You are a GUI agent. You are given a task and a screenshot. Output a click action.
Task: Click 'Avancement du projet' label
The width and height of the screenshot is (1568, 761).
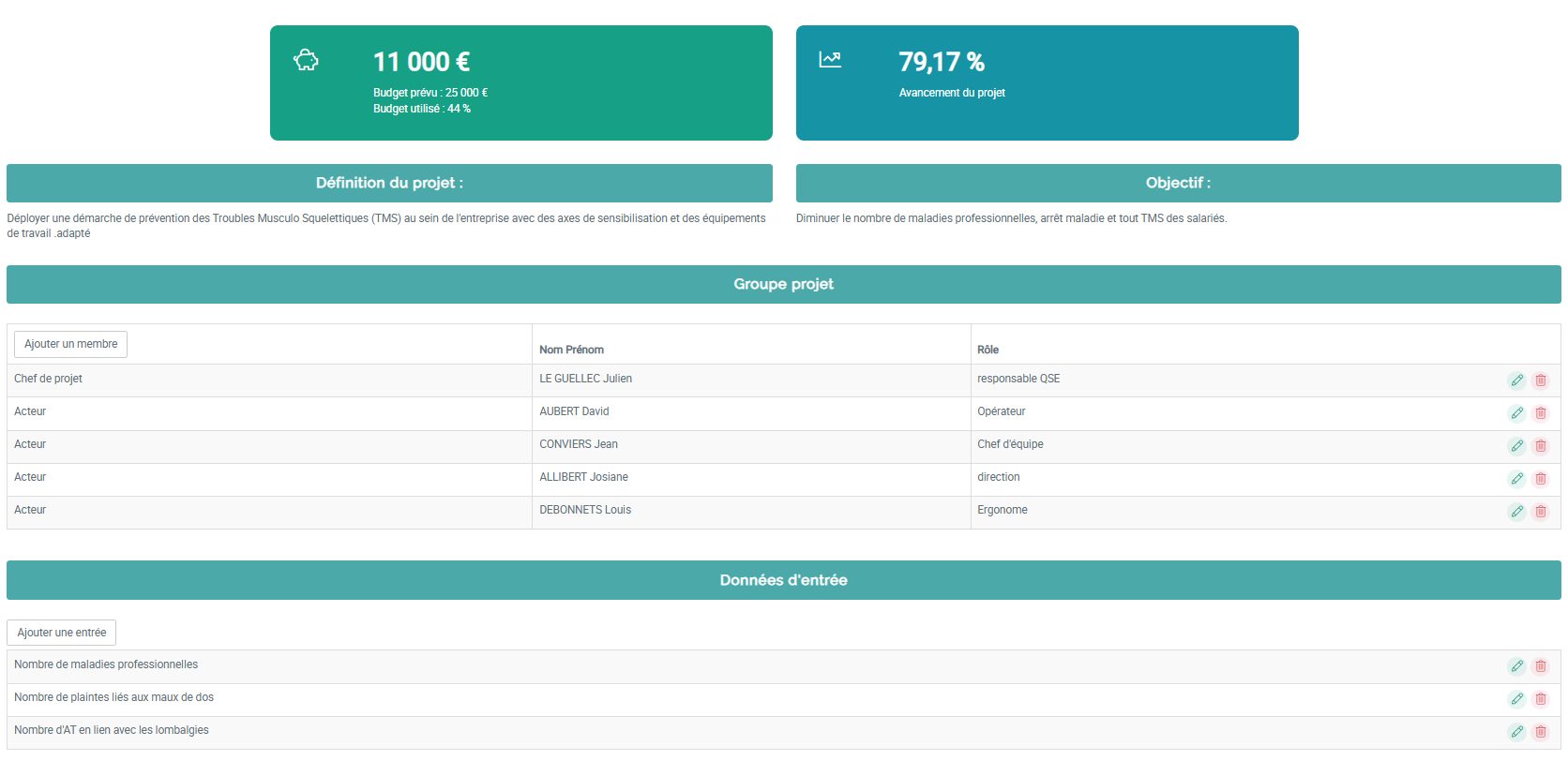point(952,93)
